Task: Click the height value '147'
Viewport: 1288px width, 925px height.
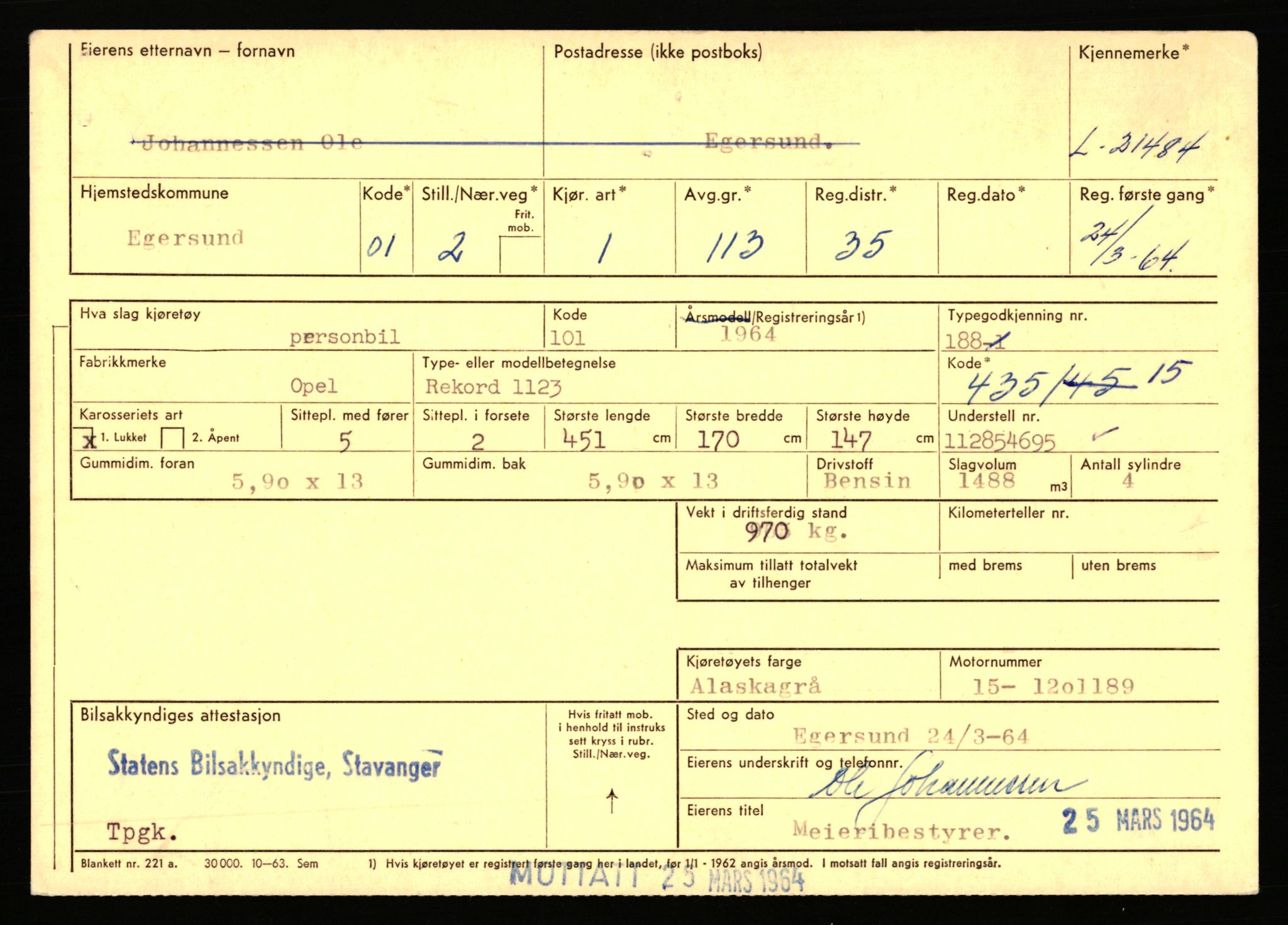Action: tap(851, 440)
